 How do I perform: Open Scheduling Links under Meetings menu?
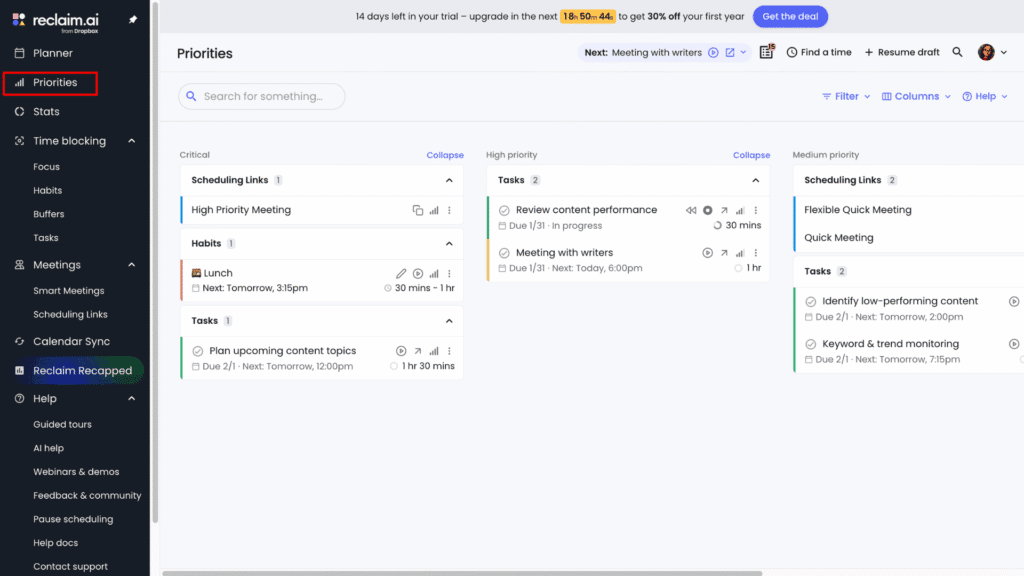(70, 312)
